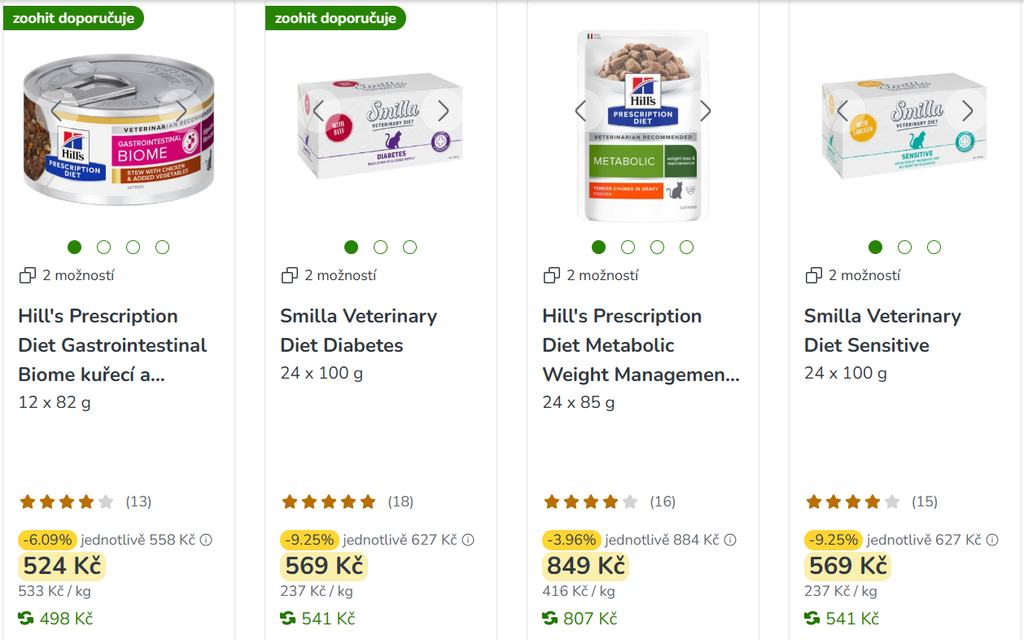The height and width of the screenshot is (640, 1024).
Task: Show previous image of Smilla Sensitive box
Action: point(842,111)
